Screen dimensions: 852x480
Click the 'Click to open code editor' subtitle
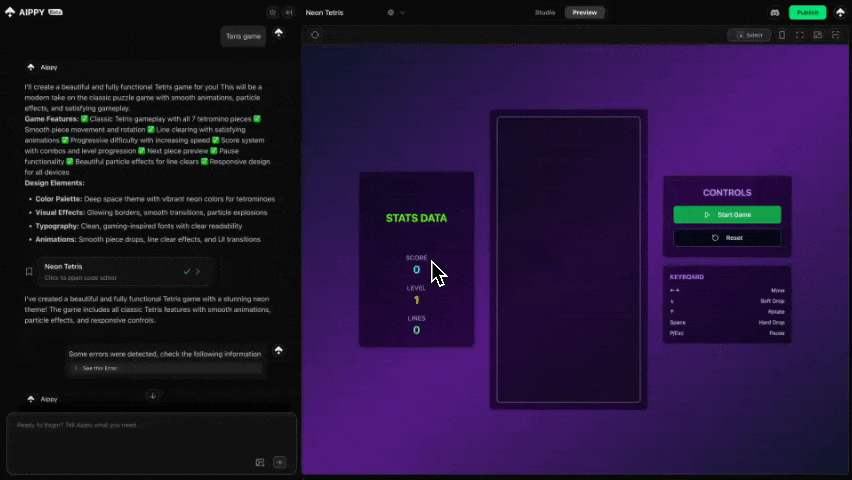pos(80,278)
